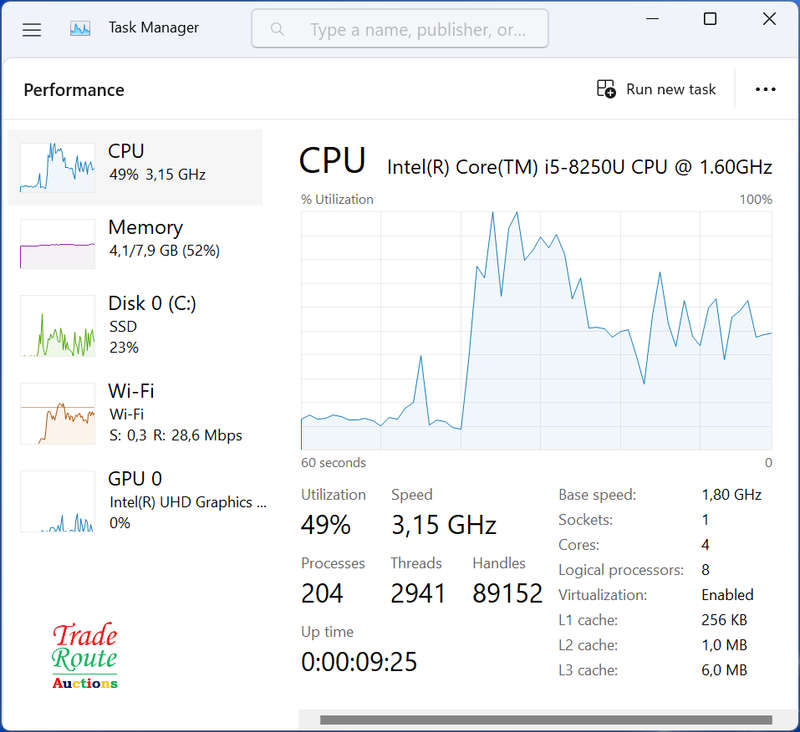Click the Cores value 4

pyautogui.click(x=705, y=545)
